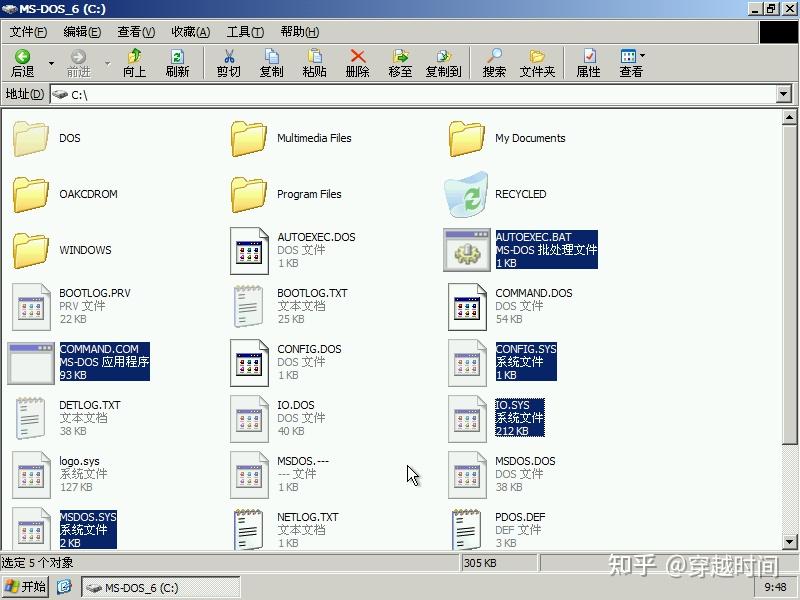The image size is (800, 600).
Task: Open the 帮助(H) menu
Action: tap(299, 32)
